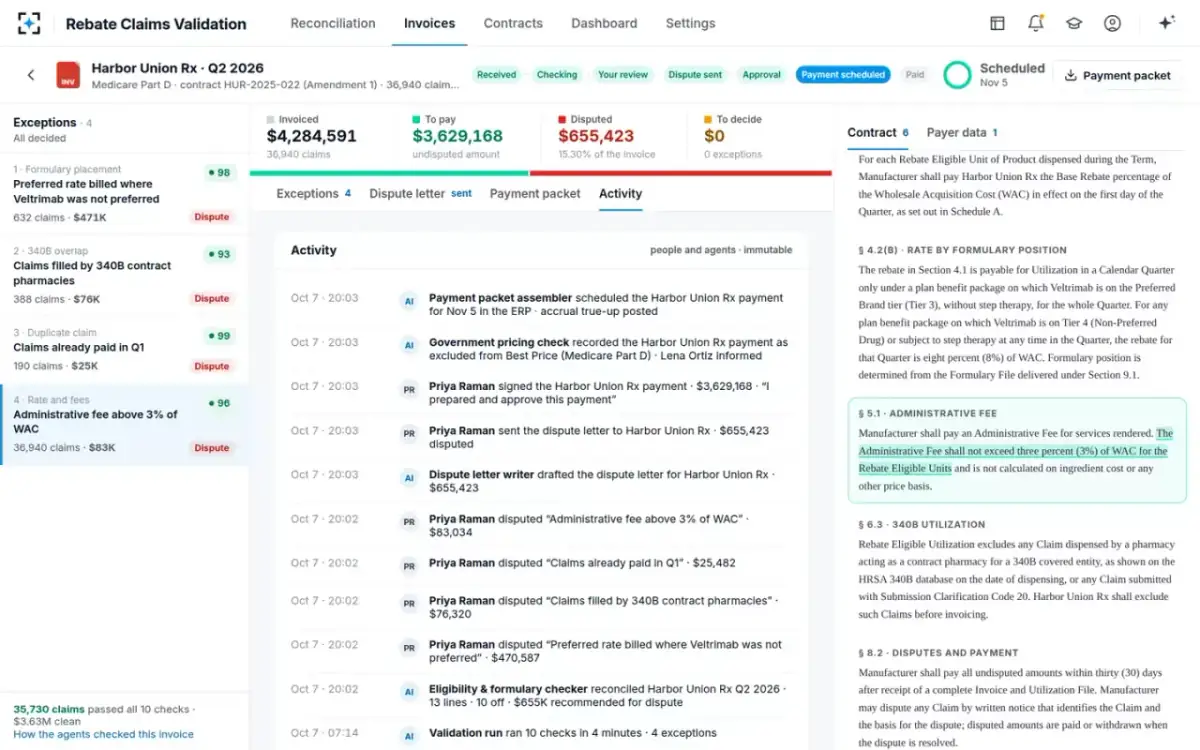Viewport: 1200px width, 750px height.
Task: Click the AI avatar on the Validation run entry
Action: (408, 736)
